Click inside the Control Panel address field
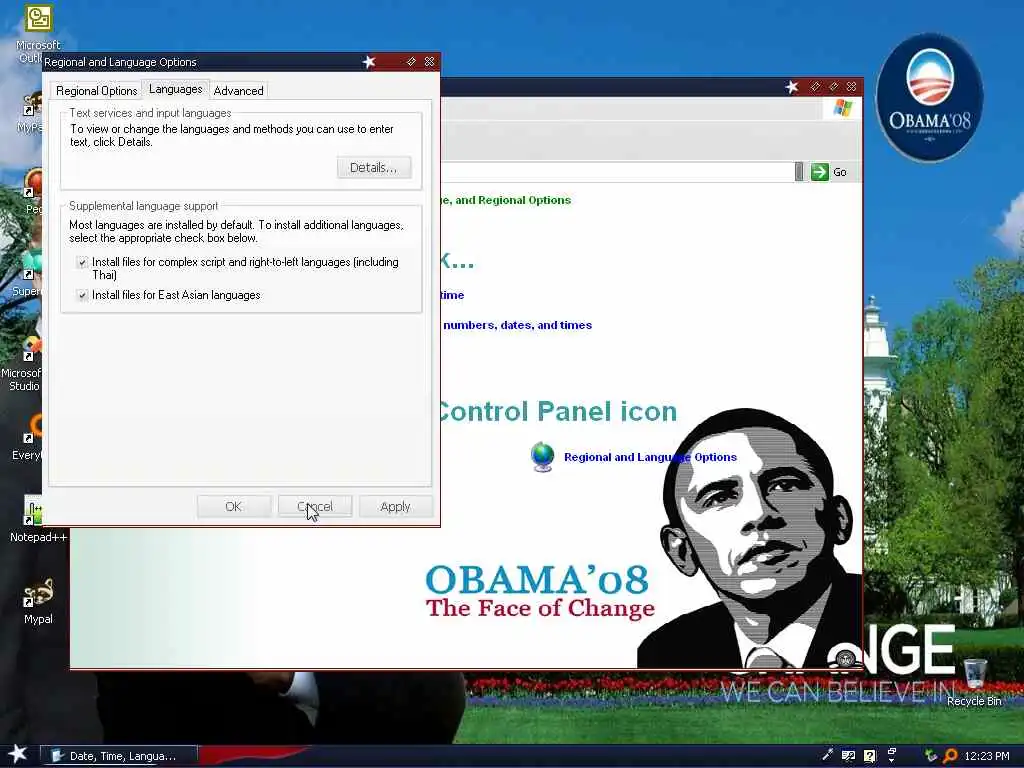 click(617, 172)
